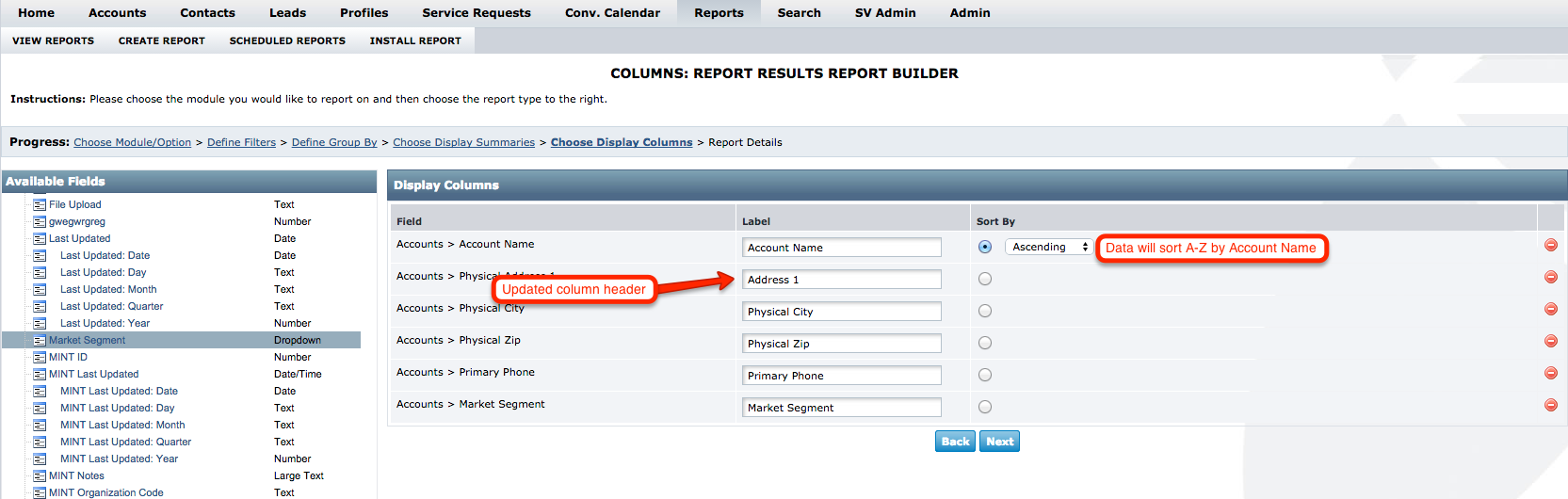Click the gwegwrgreg field icon
The width and height of the screenshot is (1568, 499).
click(40, 221)
